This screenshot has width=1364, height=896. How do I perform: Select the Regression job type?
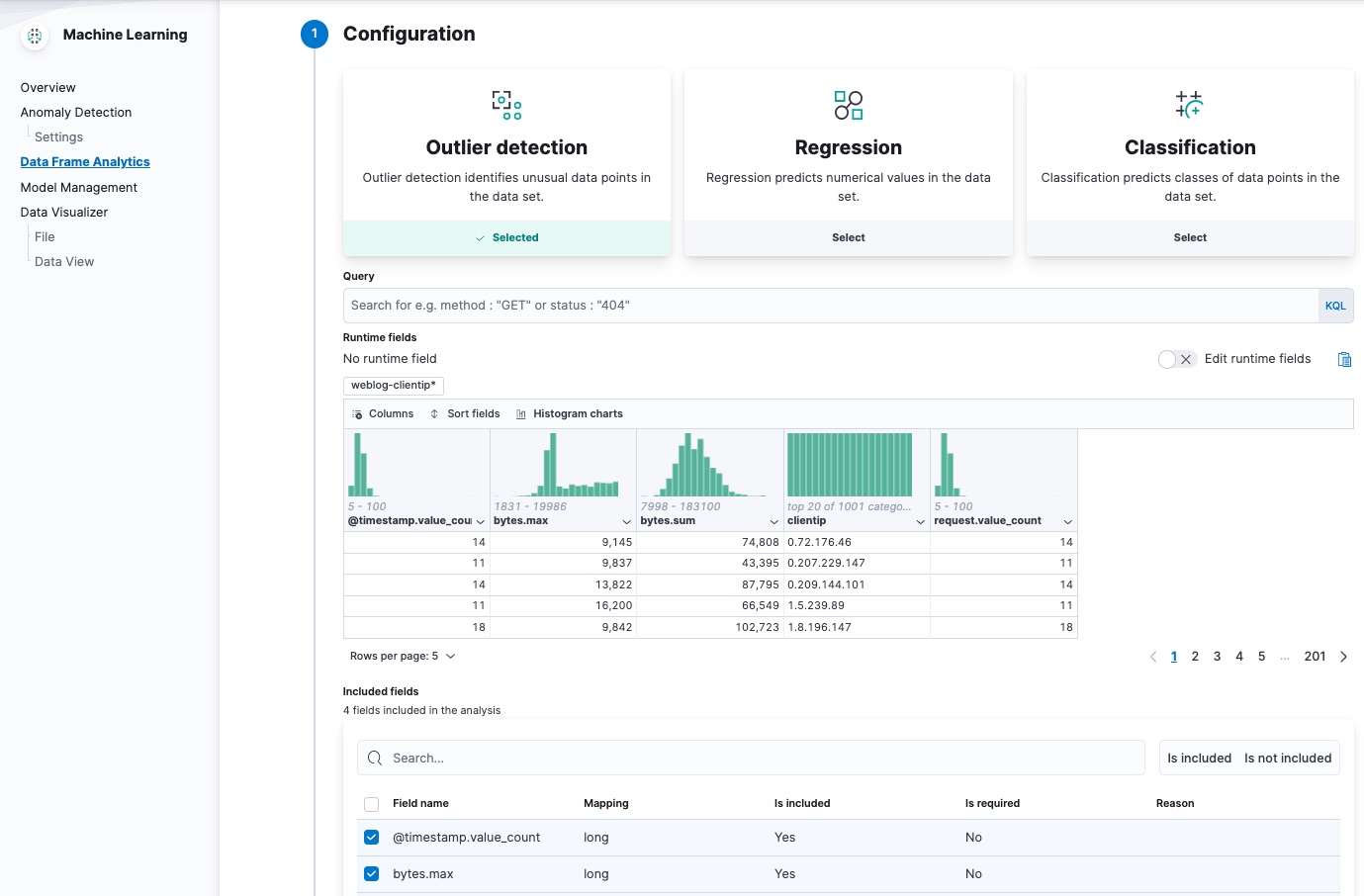click(848, 237)
